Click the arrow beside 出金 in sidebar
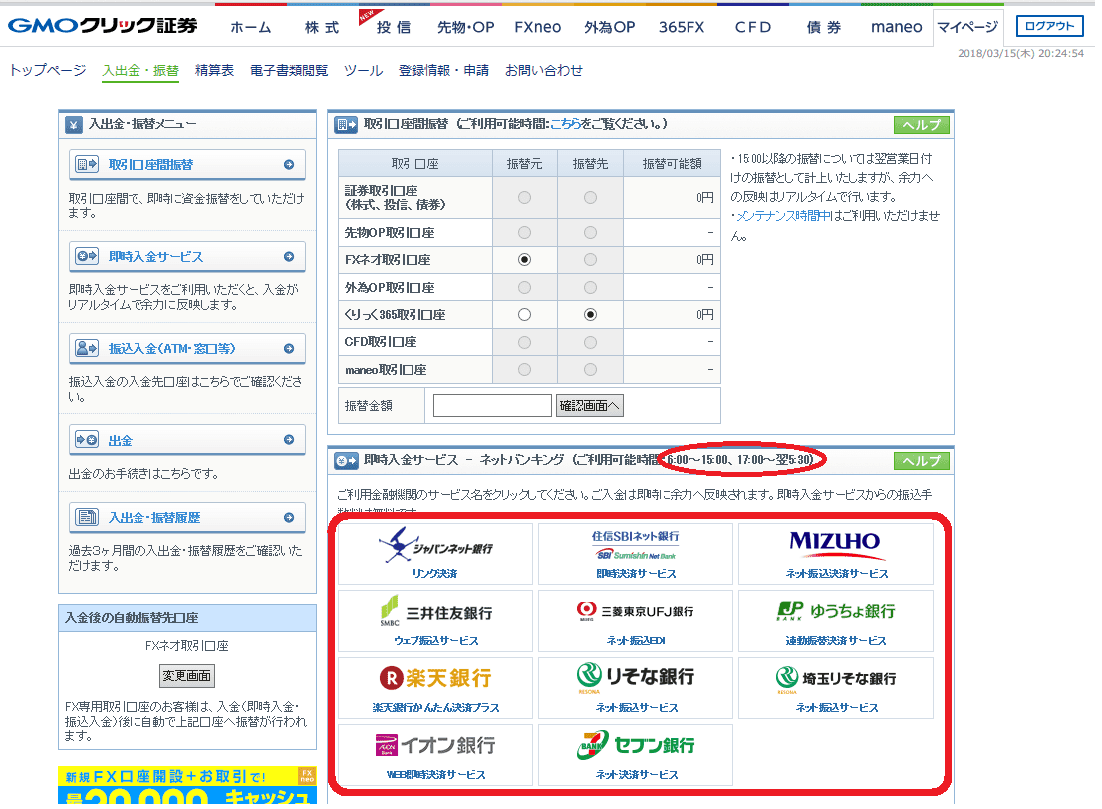 point(289,440)
